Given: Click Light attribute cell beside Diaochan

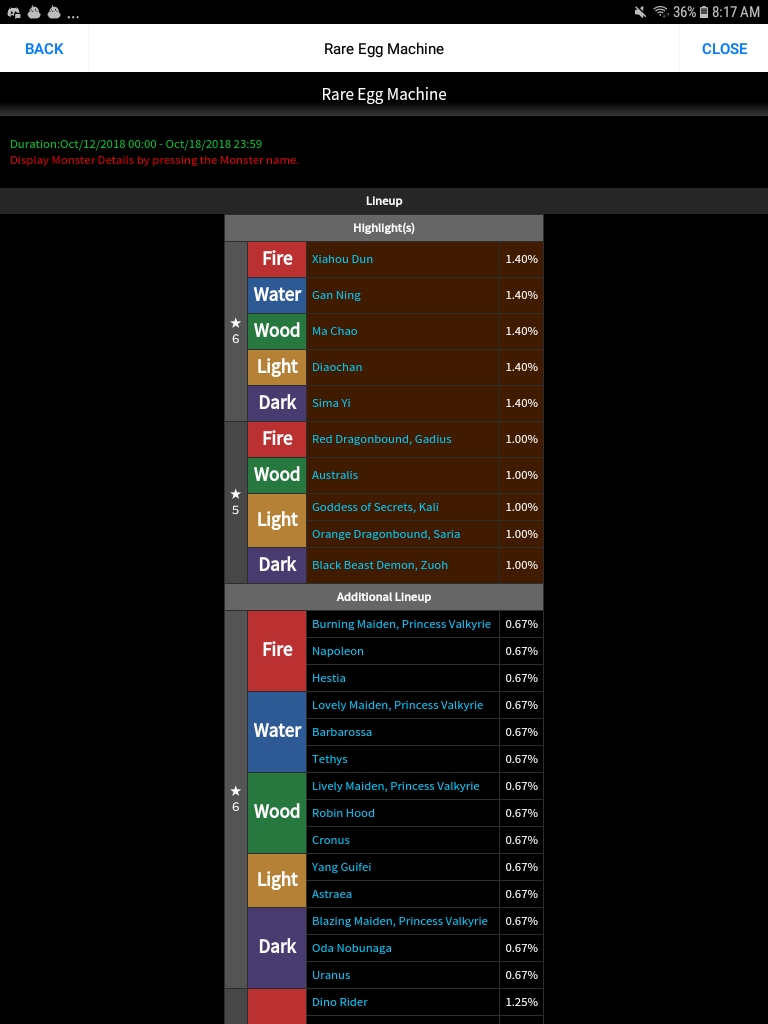Looking at the screenshot, I should 277,367.
